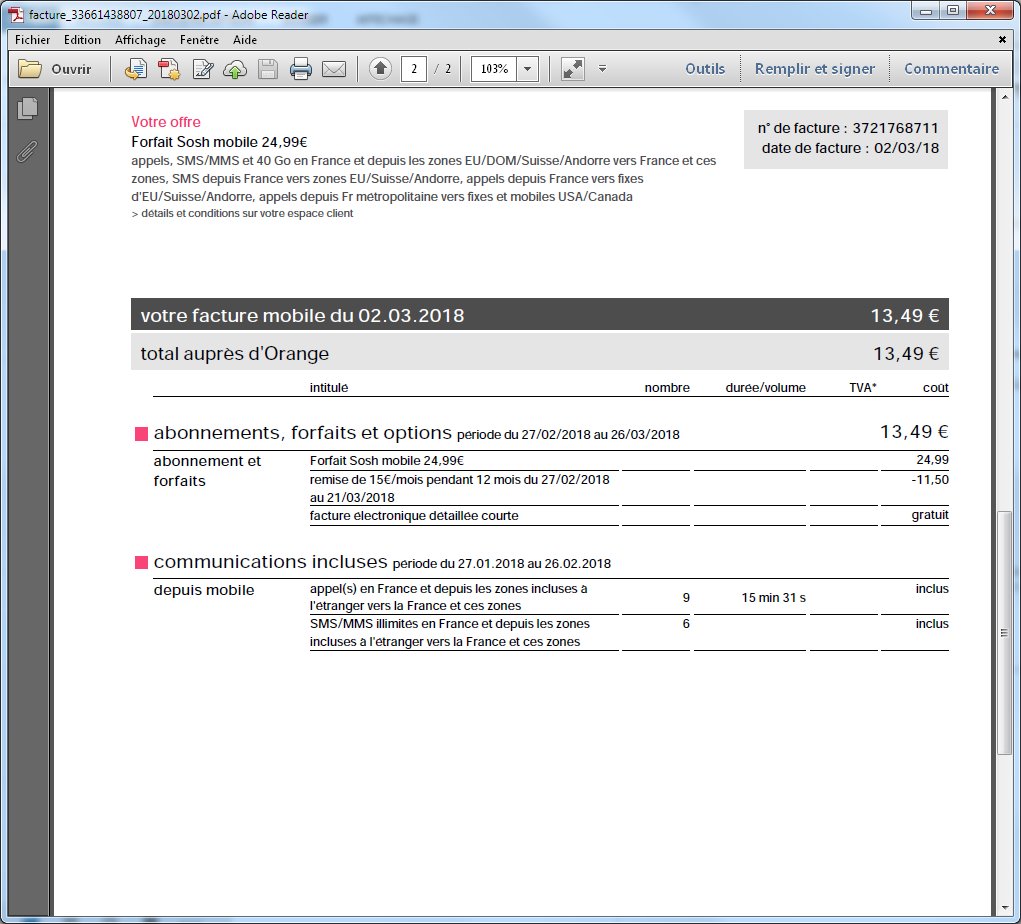Open the Affichage menu

[x=140, y=40]
